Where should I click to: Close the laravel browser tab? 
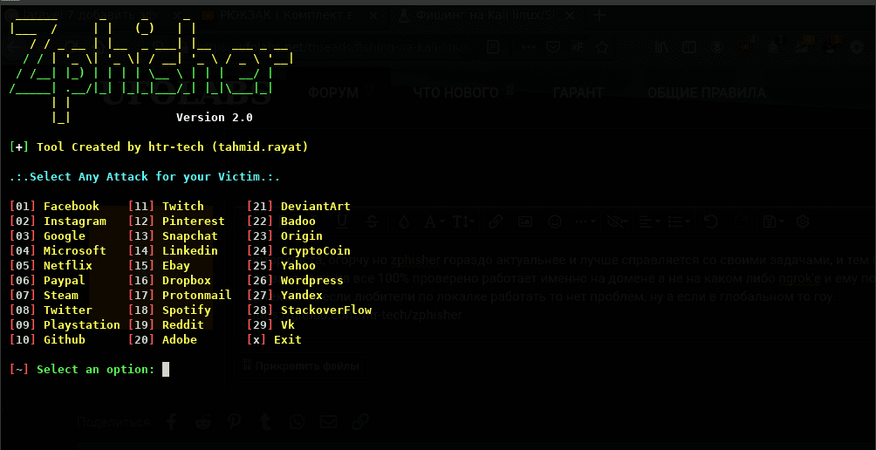point(177,16)
